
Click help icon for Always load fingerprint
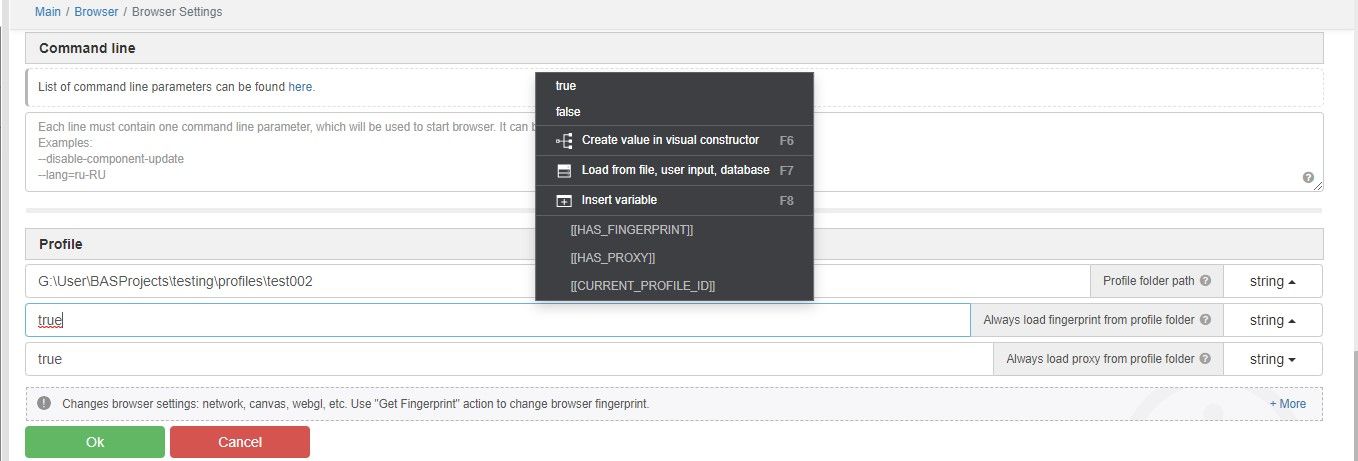point(1205,320)
